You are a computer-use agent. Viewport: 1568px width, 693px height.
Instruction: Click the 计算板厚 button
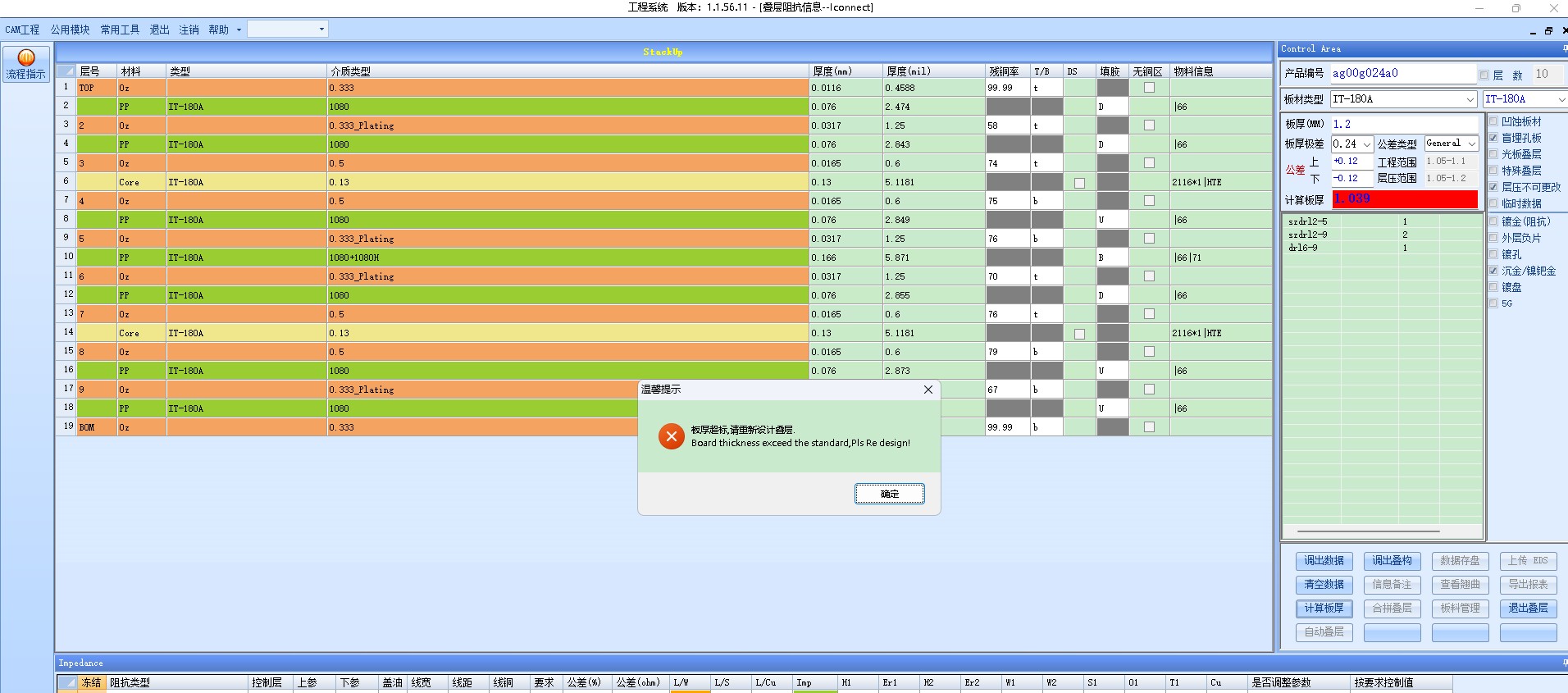(x=1324, y=609)
